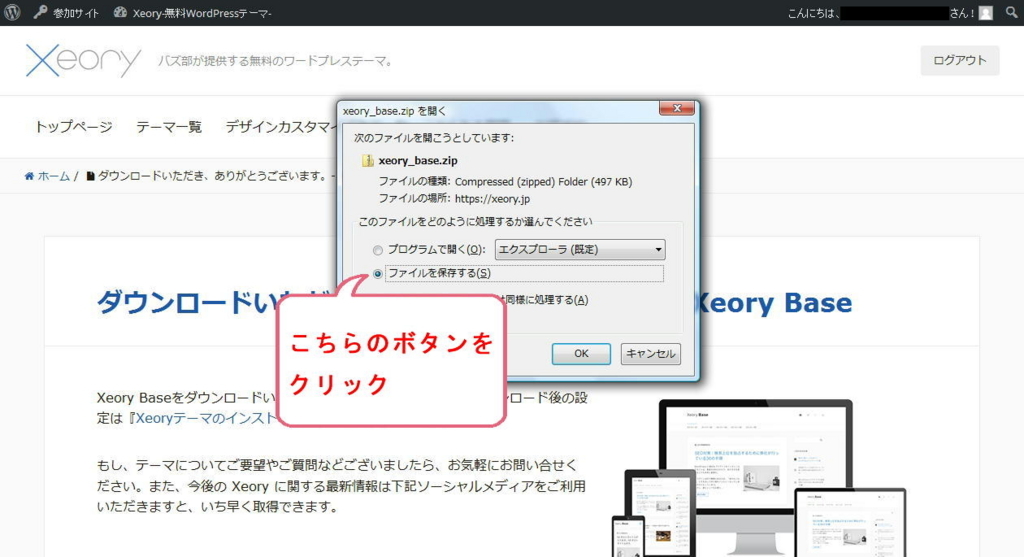Click the zip folder icon for xeory_base.zip
Screen dimensions: 1024x557
pos(368,161)
